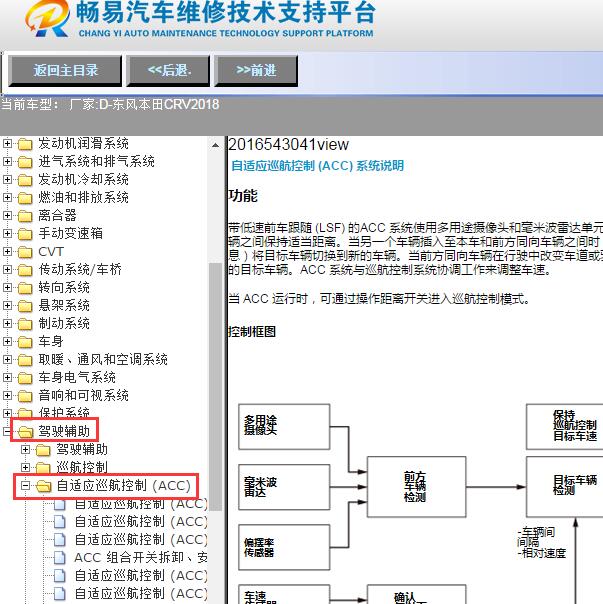The width and height of the screenshot is (603, 604).
Task: Select the 发动机润滑系统 folder icon
Action: click(25, 144)
